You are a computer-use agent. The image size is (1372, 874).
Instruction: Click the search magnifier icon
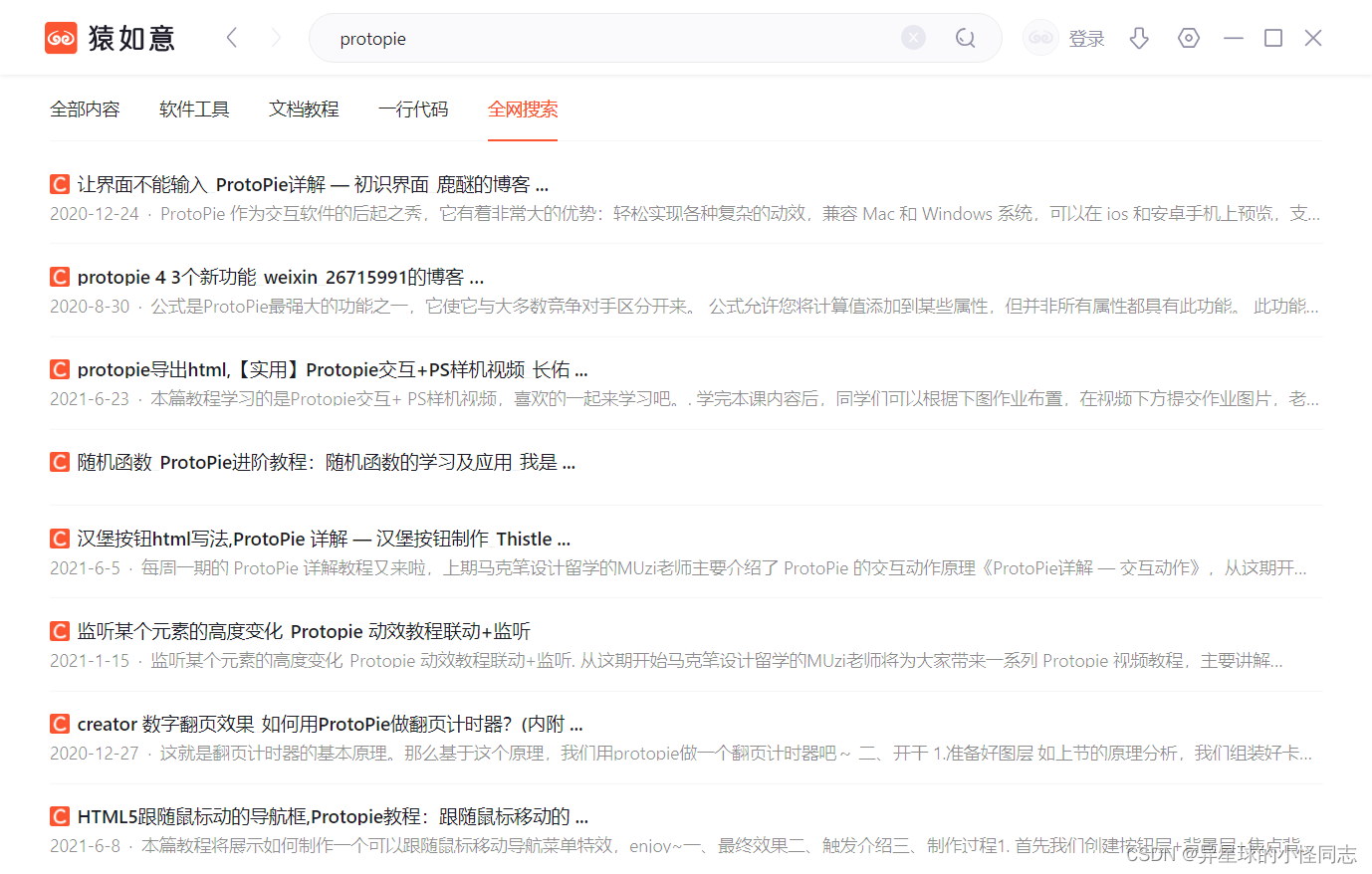(x=965, y=38)
